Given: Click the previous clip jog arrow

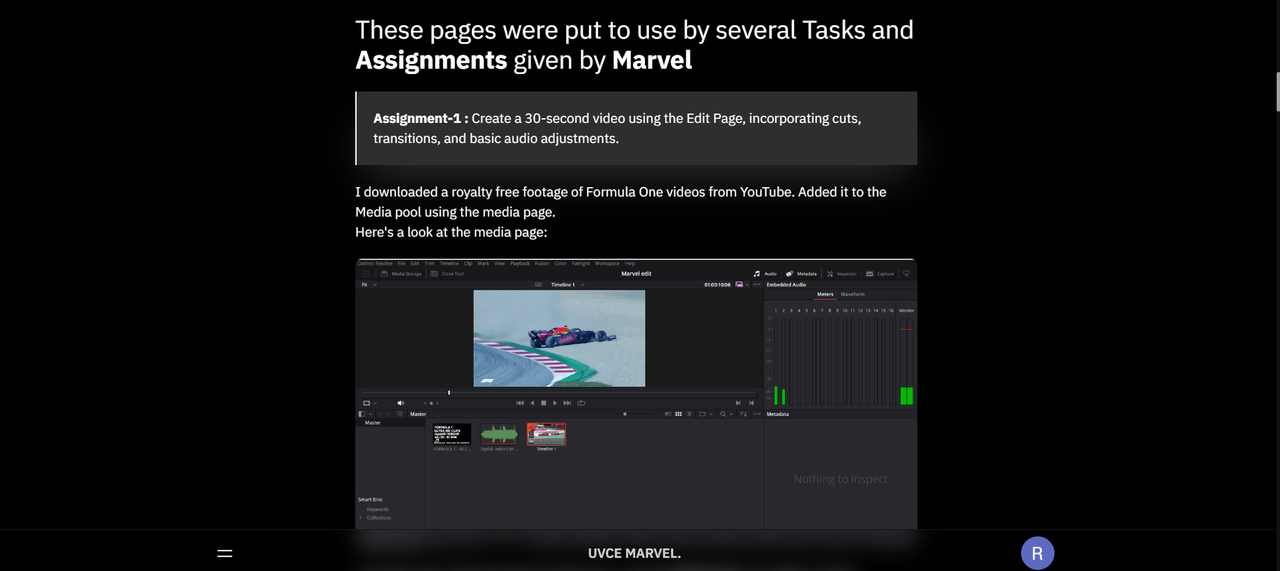Looking at the screenshot, I should pos(425,403).
